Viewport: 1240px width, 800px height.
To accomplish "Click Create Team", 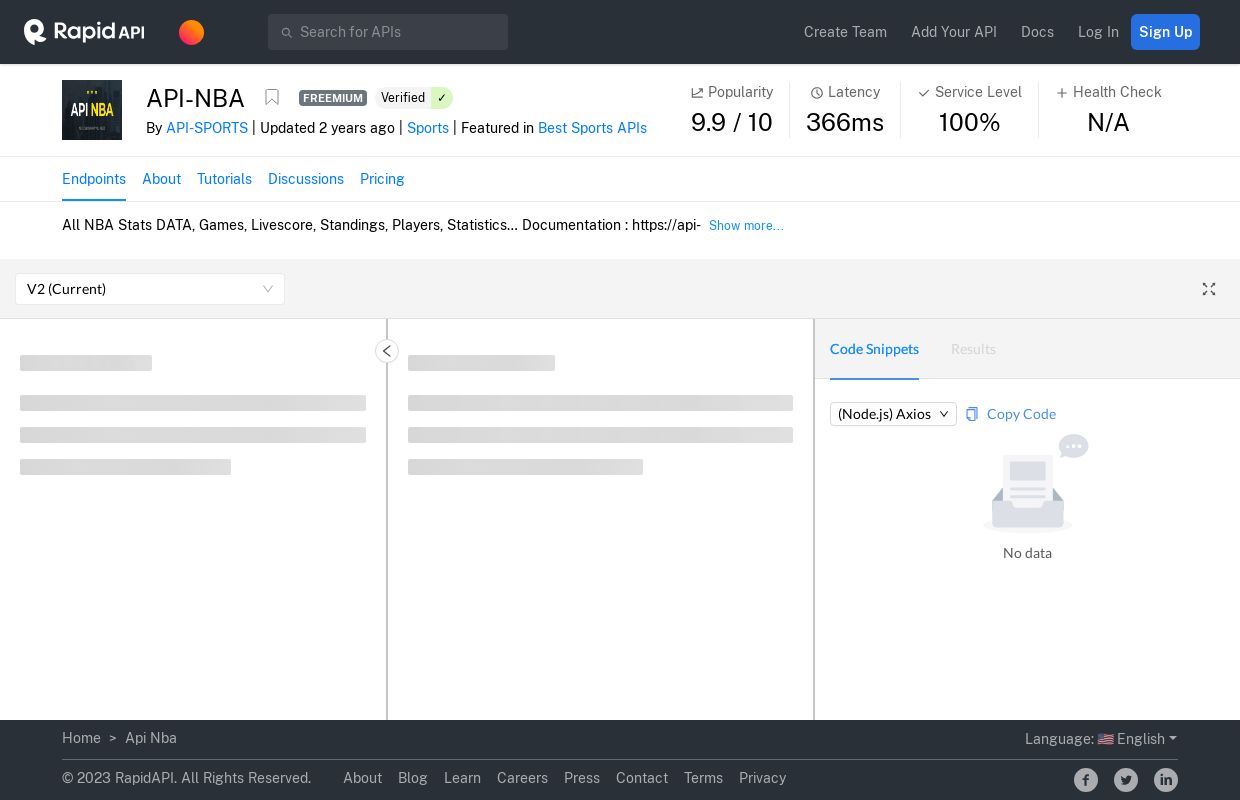I will pos(845,32).
